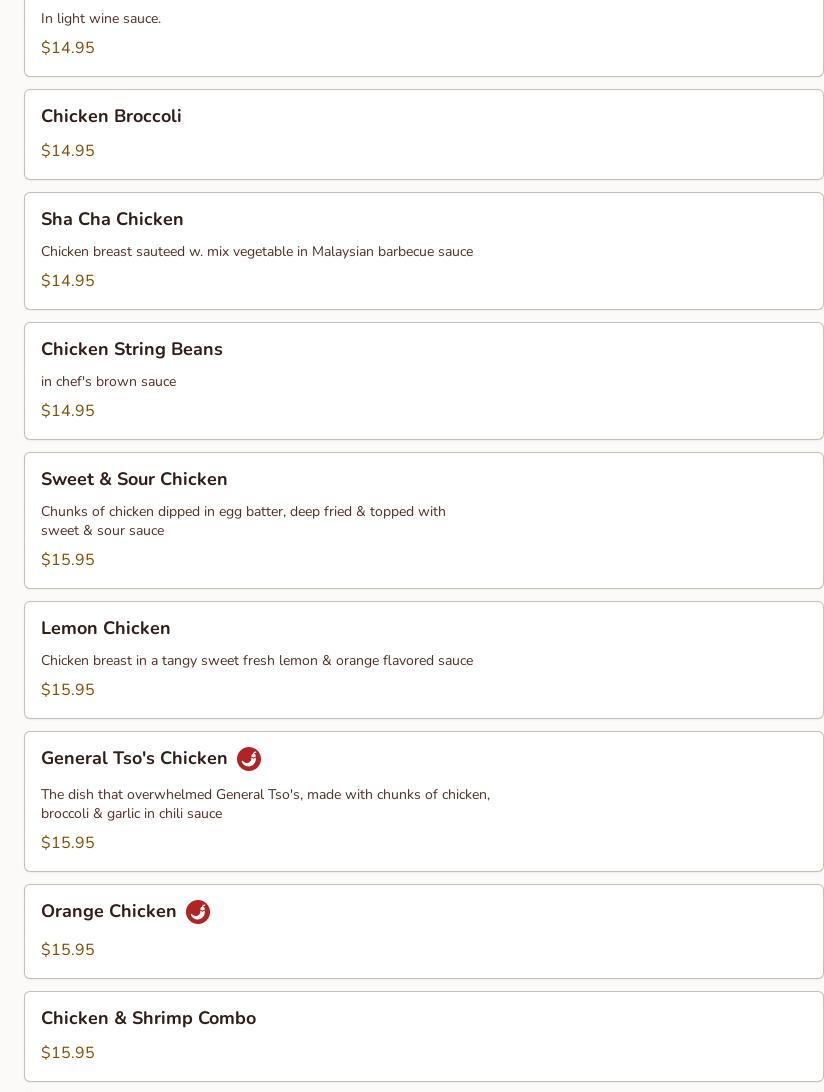824x1092 pixels.
Task: Open the Chicken Broccoli menu item
Action: [x=111, y=116]
